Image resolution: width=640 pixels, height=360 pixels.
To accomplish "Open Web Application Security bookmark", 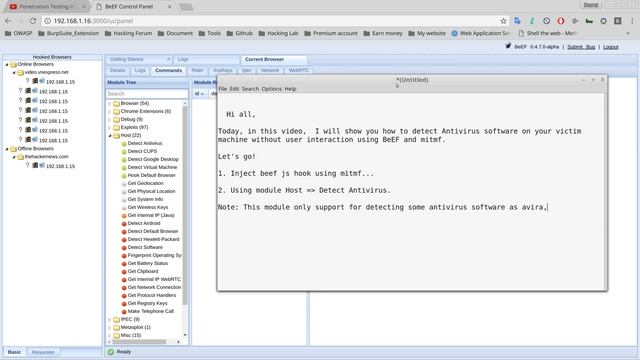I will [480, 33].
